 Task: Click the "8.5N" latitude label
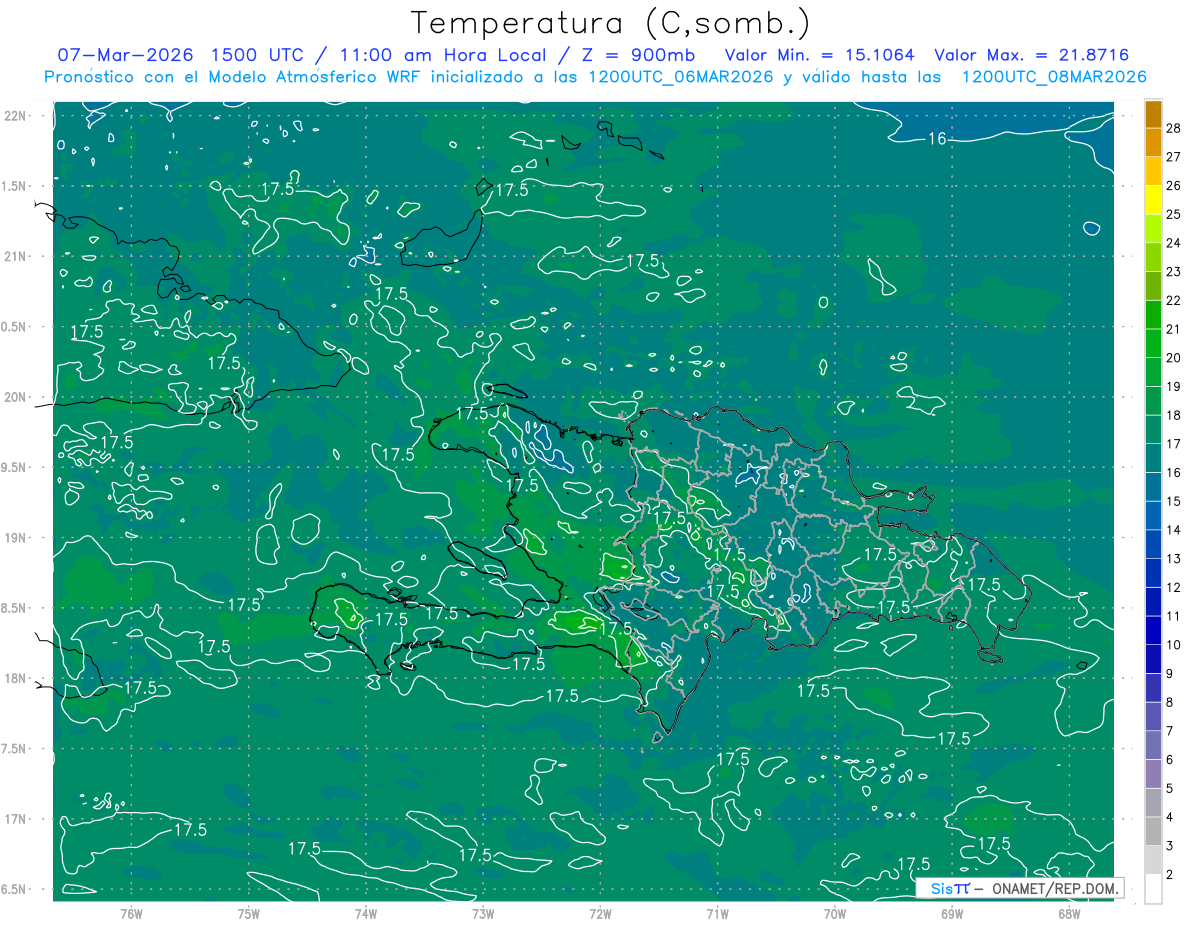pos(15,608)
